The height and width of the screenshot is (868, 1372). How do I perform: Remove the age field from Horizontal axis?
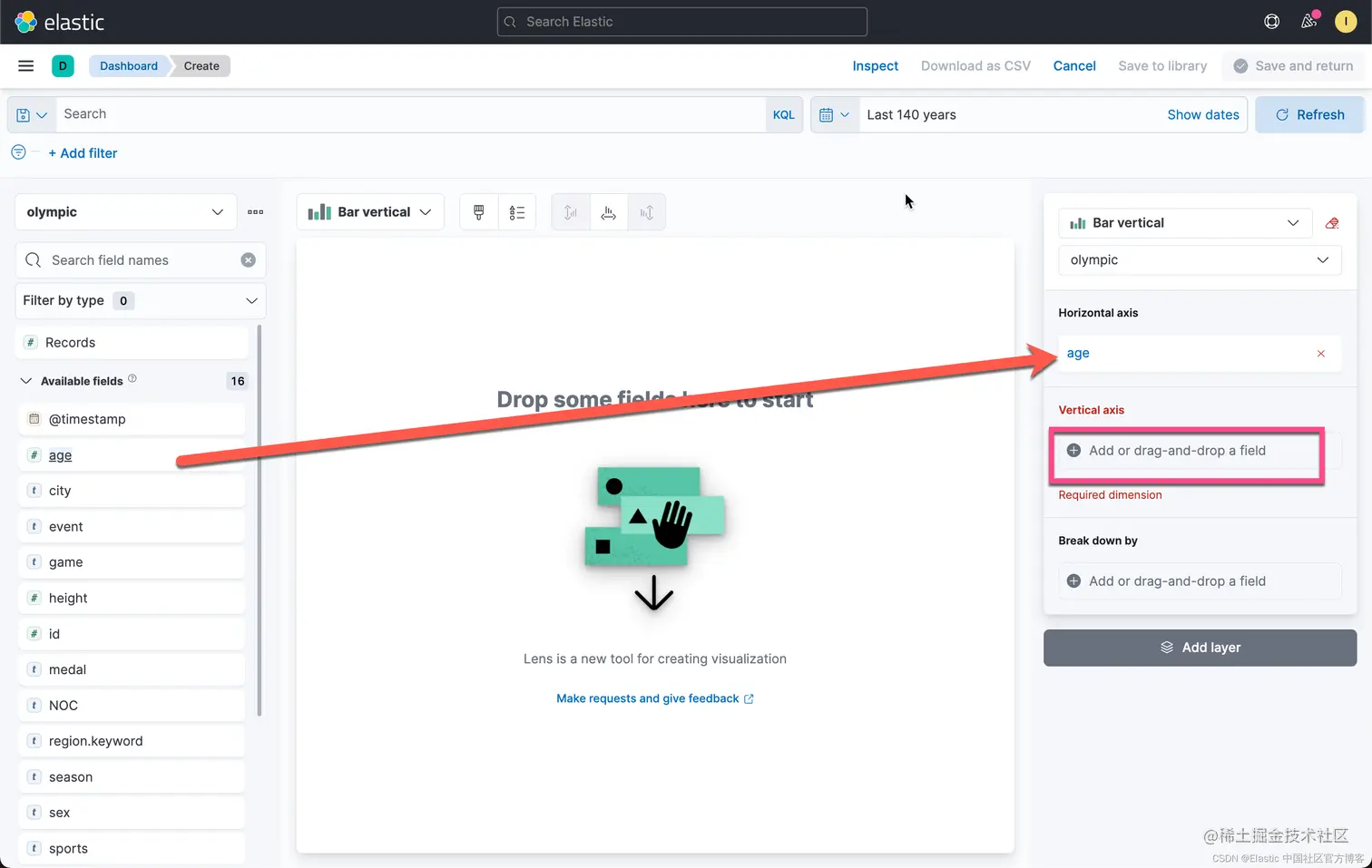(1321, 354)
